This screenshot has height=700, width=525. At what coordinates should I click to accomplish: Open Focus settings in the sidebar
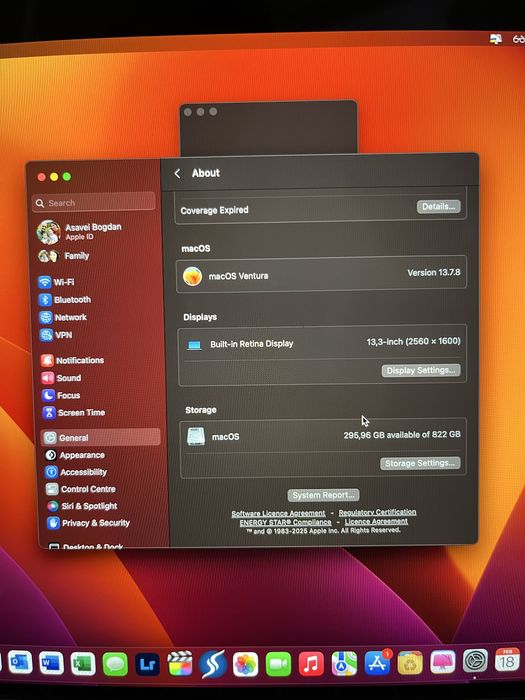point(61,396)
